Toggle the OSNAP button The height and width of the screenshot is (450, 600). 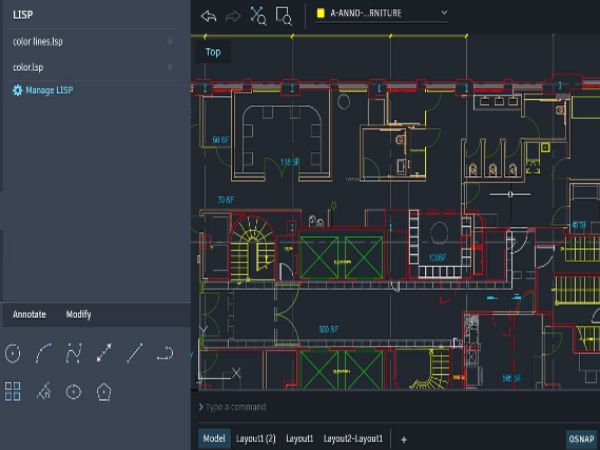(582, 439)
